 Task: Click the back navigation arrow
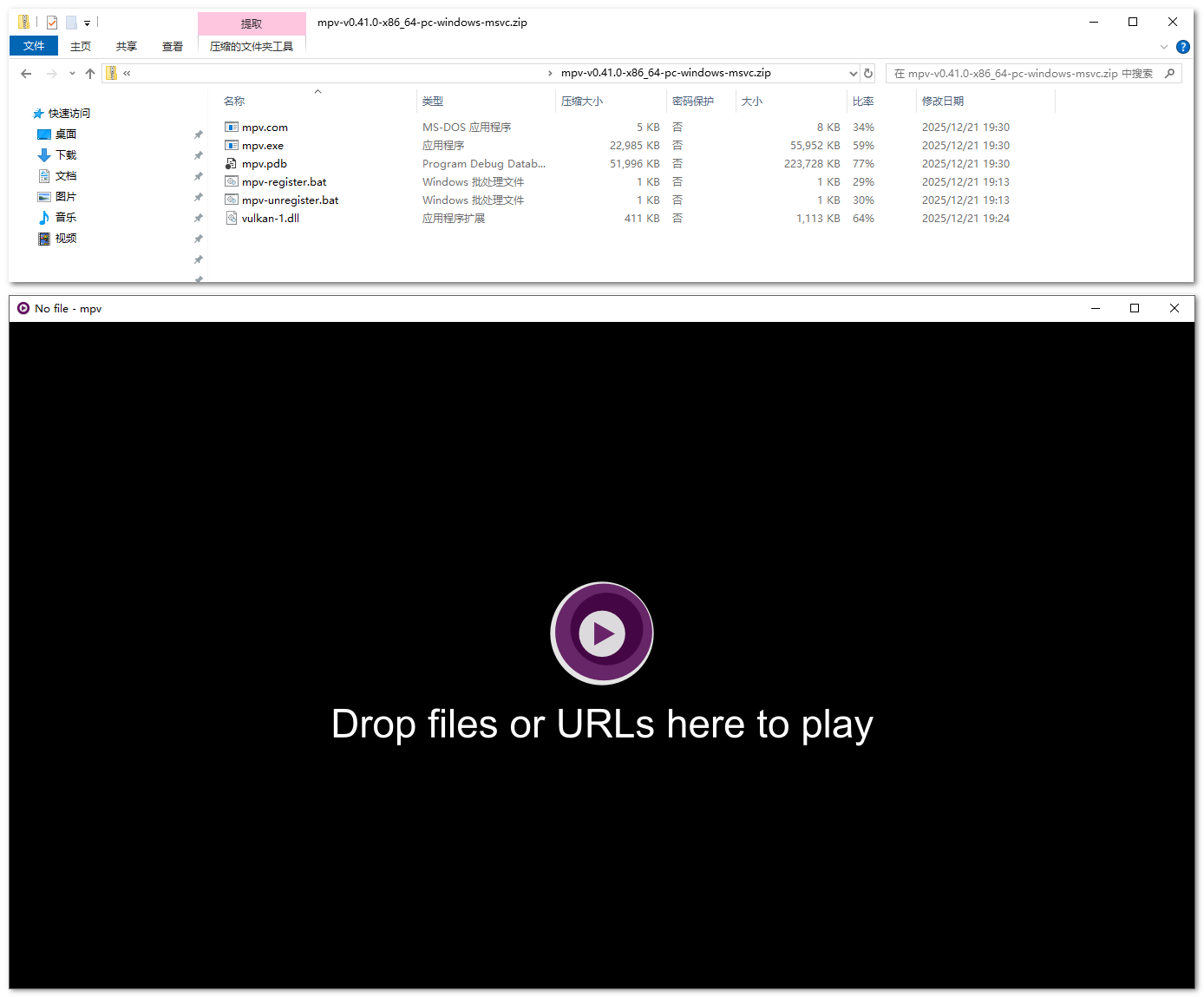(26, 74)
